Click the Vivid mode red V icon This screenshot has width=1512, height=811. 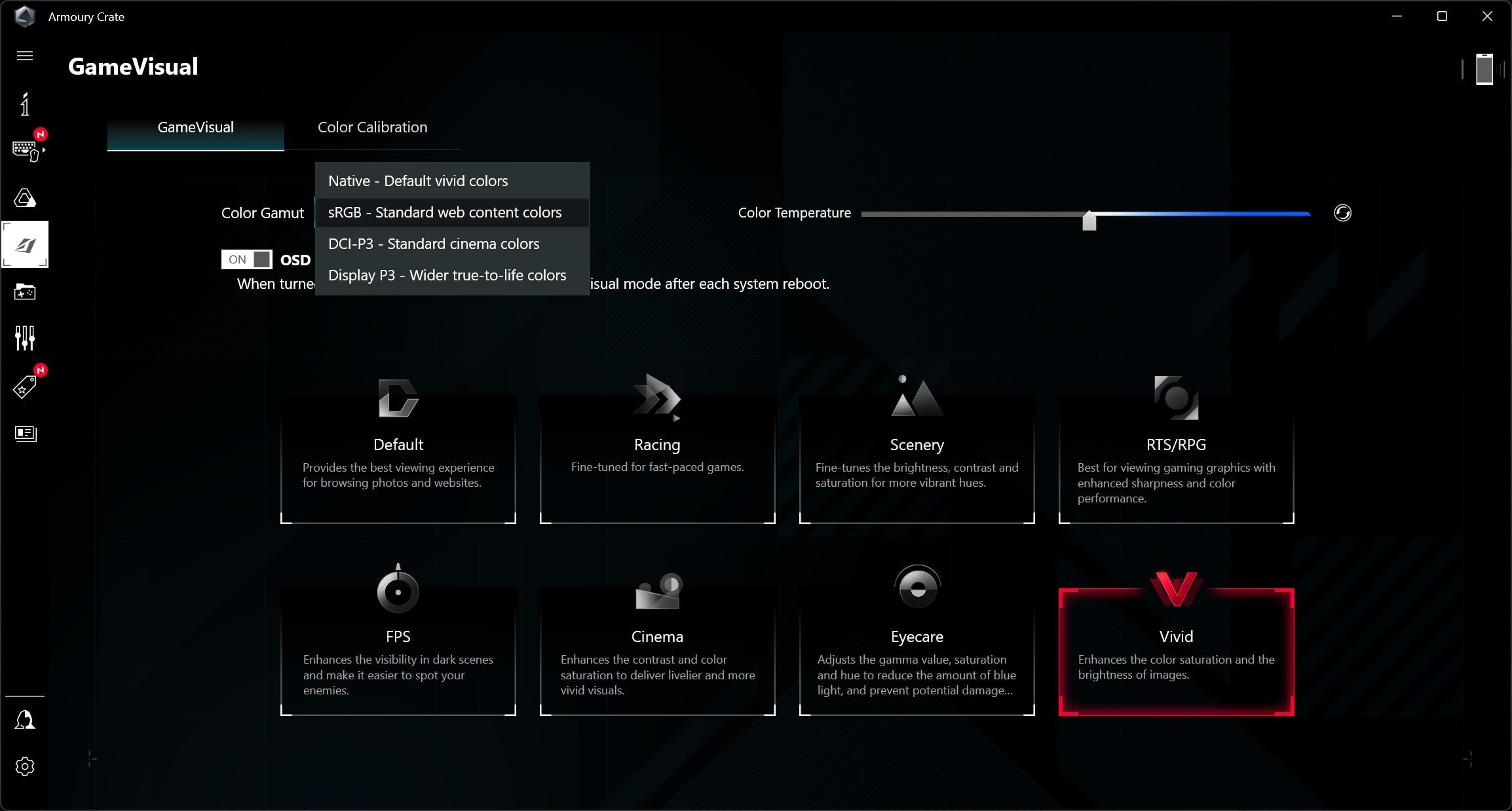(1176, 588)
